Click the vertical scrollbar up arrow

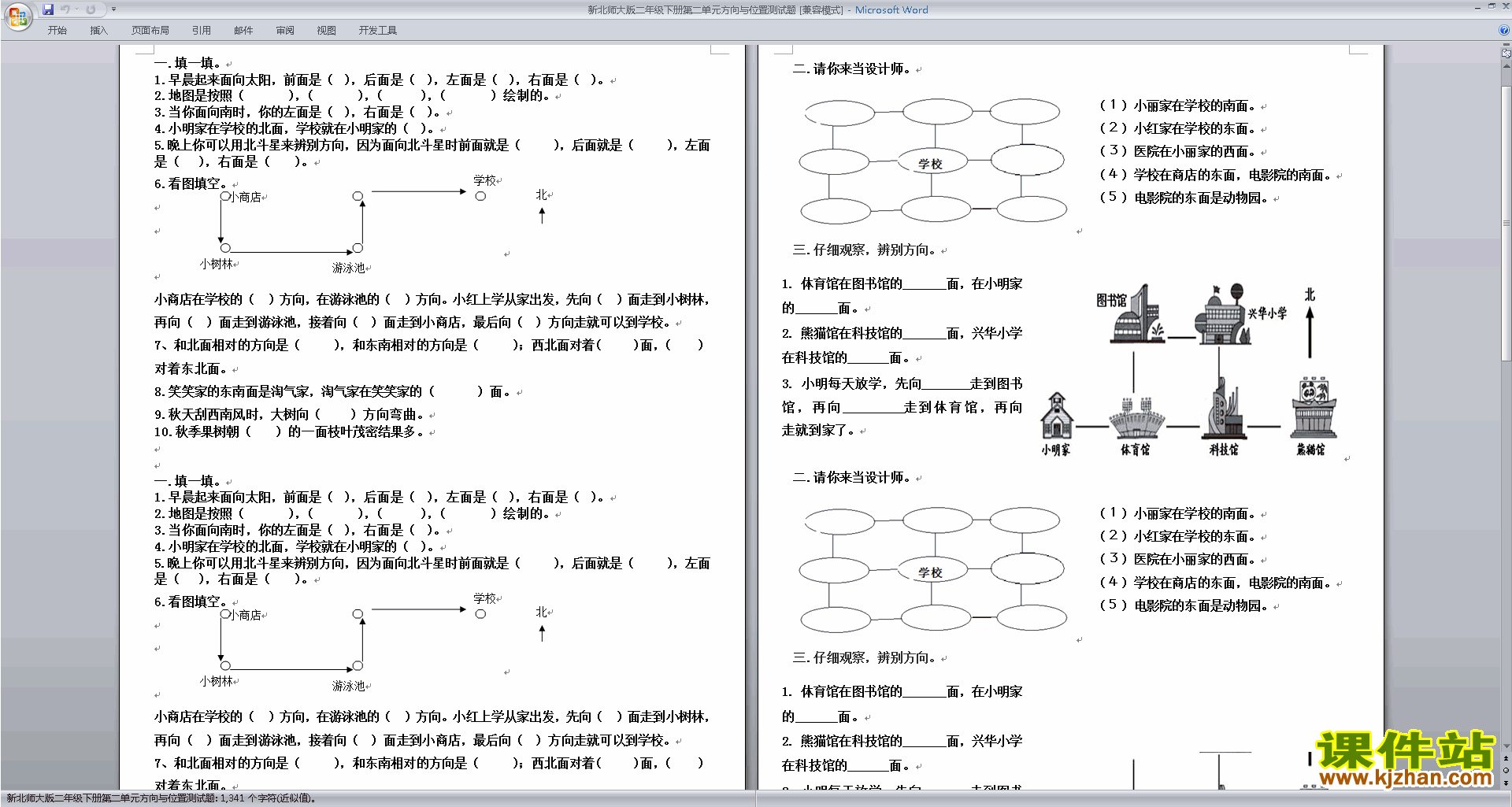pos(1506,67)
